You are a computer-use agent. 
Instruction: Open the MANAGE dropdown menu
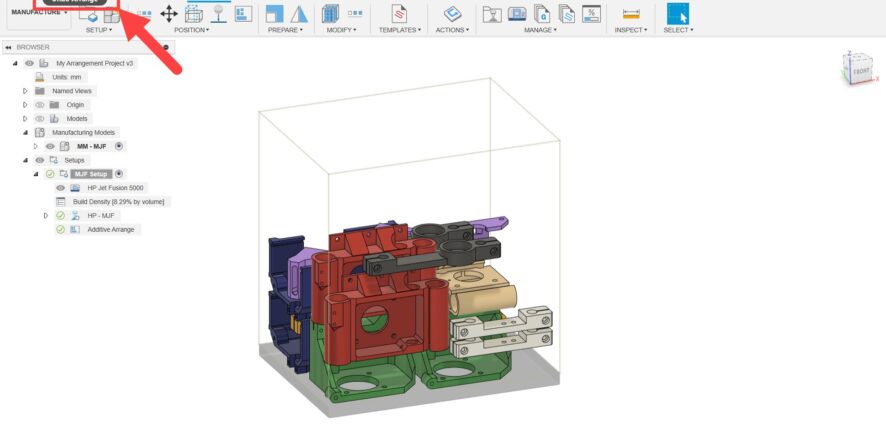(541, 30)
